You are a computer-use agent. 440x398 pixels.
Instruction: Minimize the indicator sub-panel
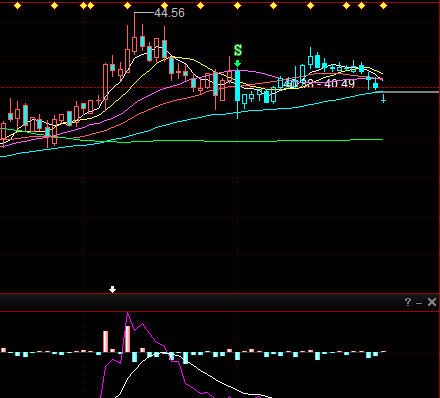419,303
